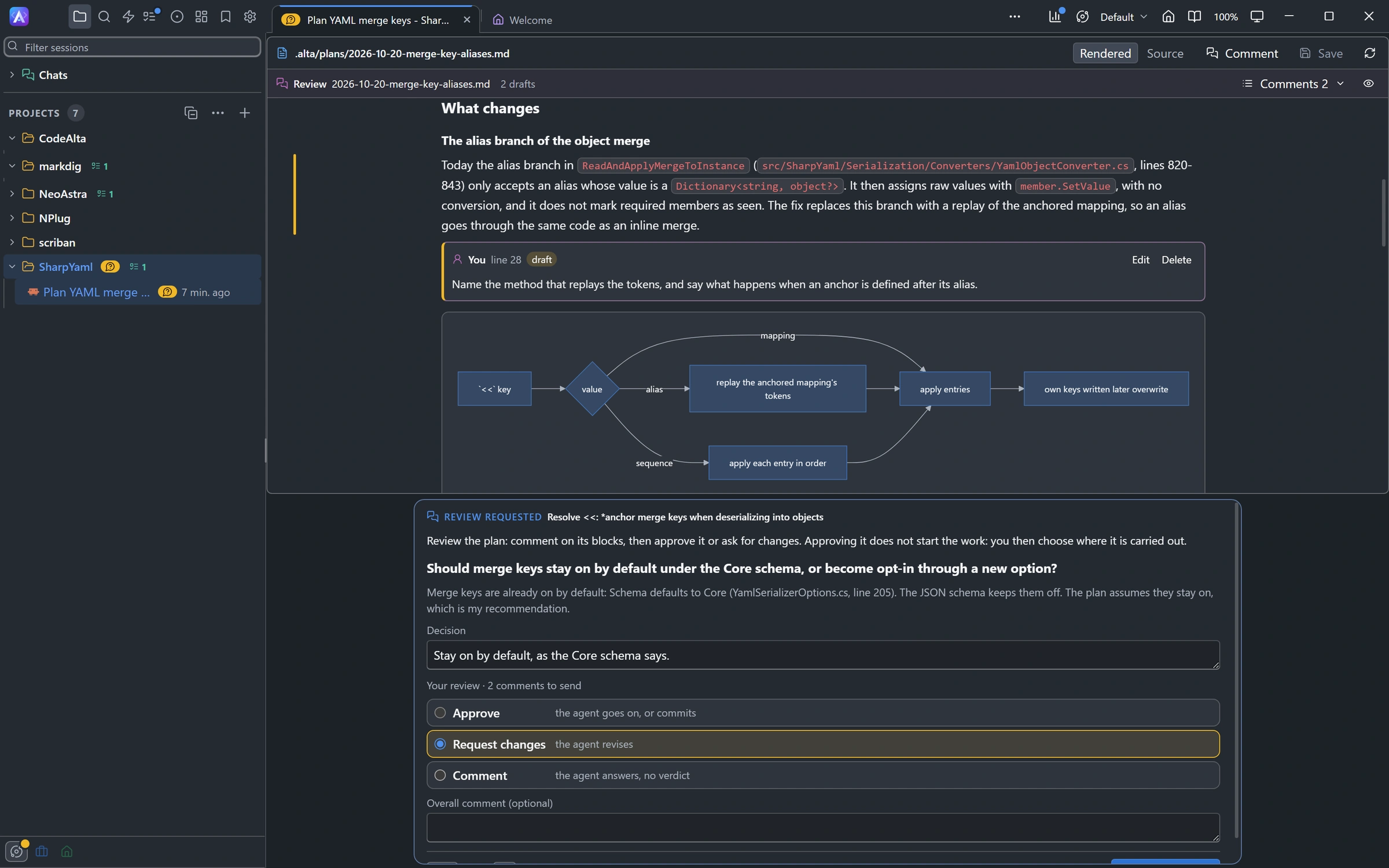Open the Default profile dropdown

(1123, 17)
